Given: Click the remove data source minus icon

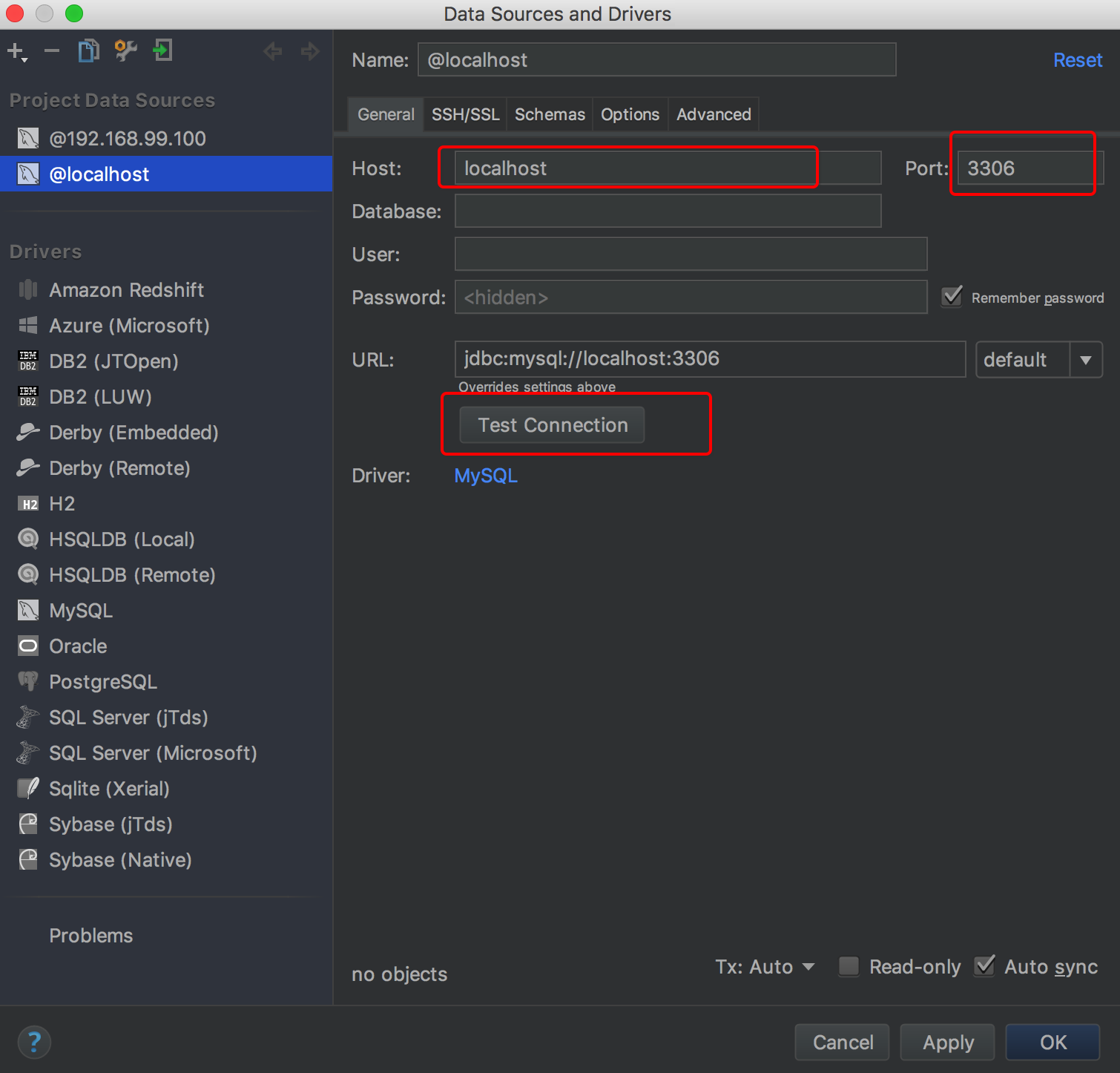Looking at the screenshot, I should [x=52, y=51].
